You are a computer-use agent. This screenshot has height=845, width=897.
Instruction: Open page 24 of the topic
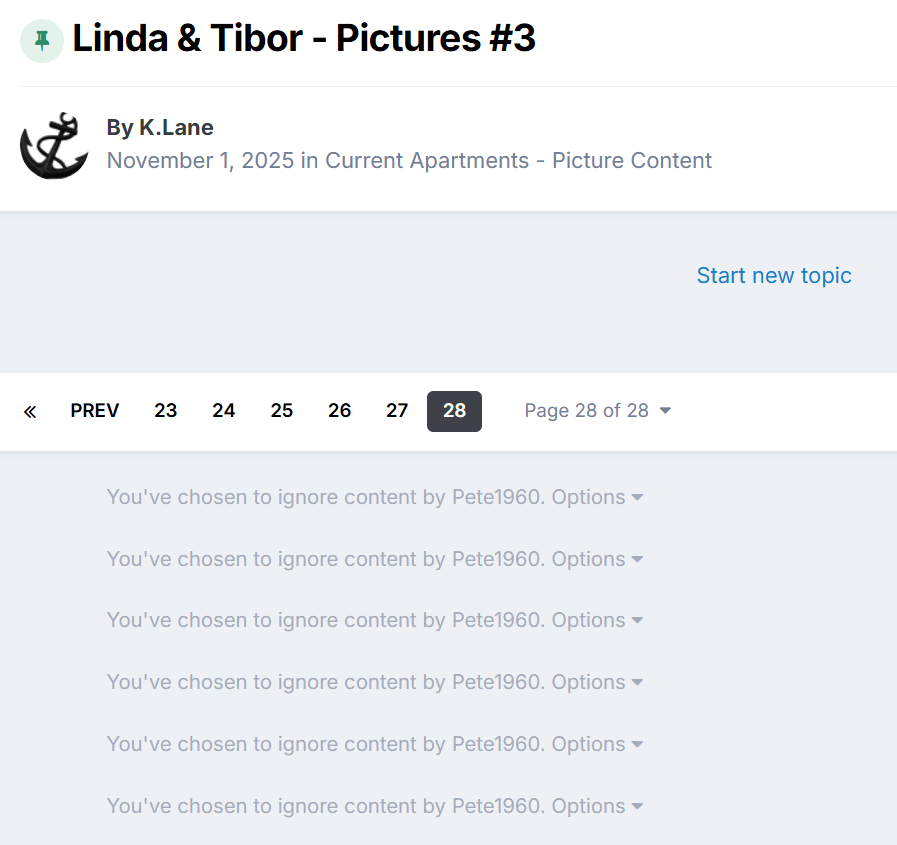(x=224, y=411)
